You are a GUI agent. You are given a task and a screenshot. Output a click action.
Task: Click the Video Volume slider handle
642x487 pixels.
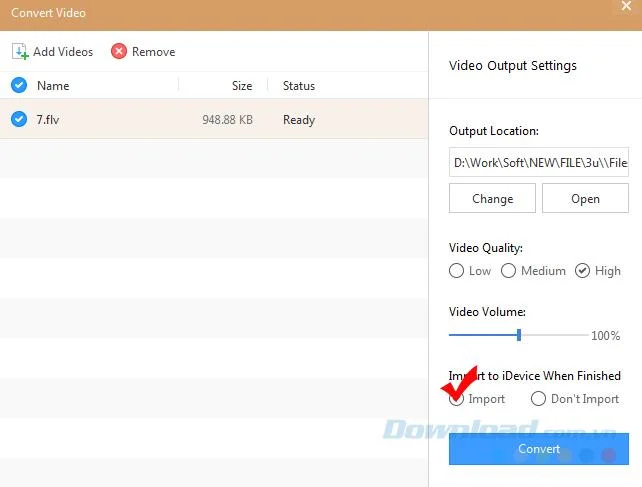519,335
